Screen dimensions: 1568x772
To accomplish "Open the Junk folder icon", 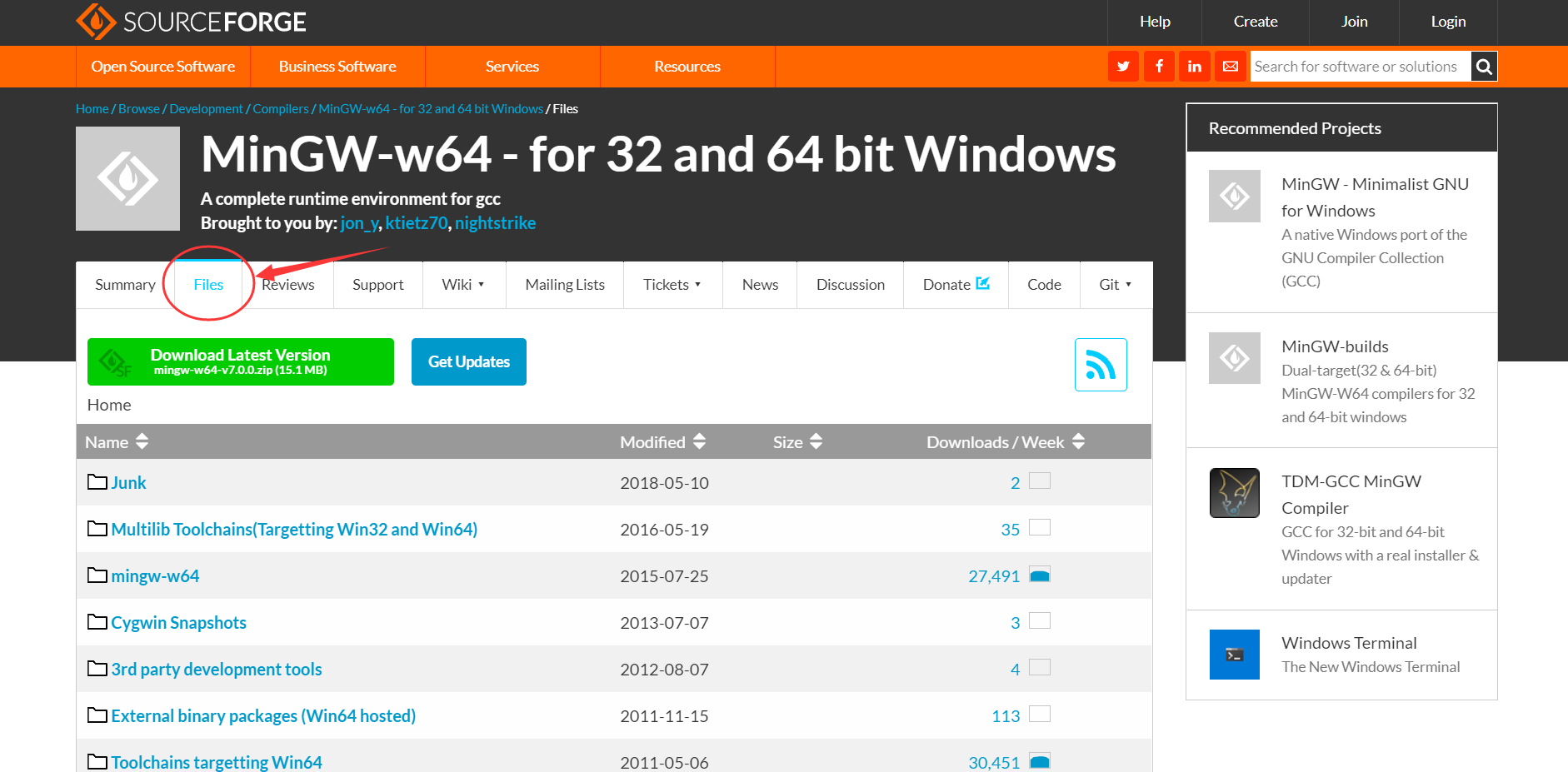I will pos(97,482).
